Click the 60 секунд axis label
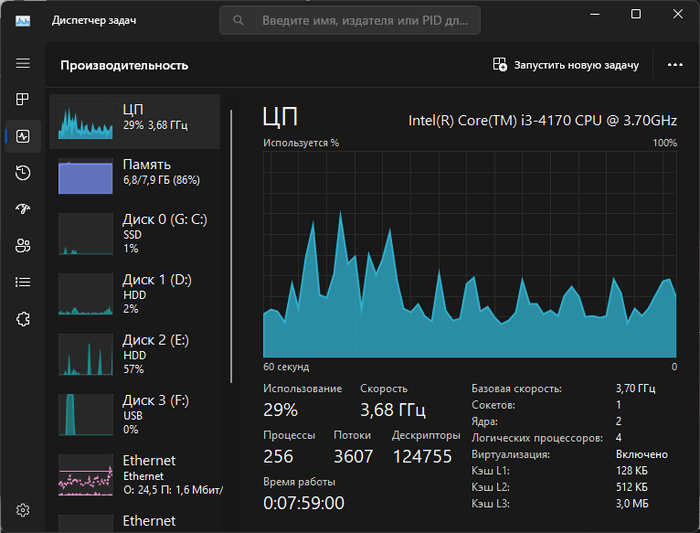This screenshot has height=533, width=700. (286, 367)
